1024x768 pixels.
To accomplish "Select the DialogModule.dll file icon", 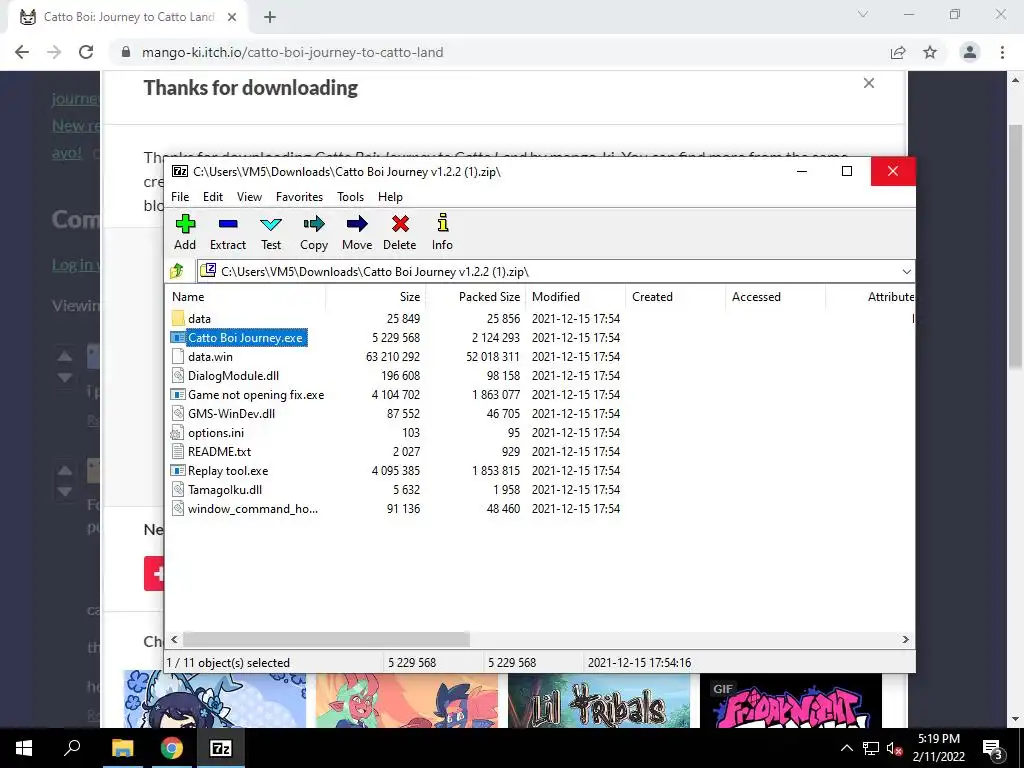I will (x=178, y=375).
